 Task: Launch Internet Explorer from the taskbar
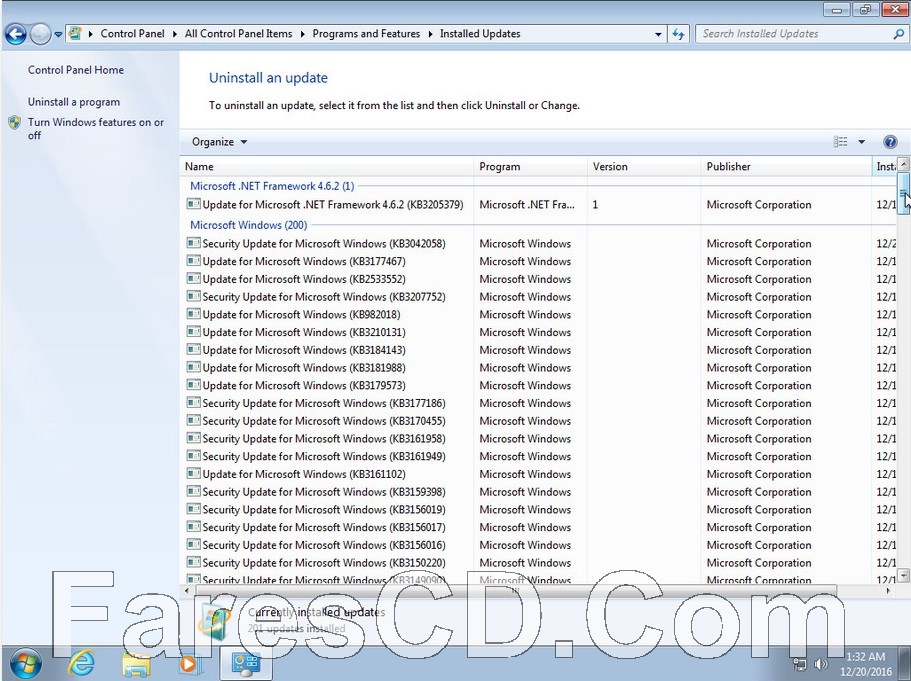coord(81,663)
